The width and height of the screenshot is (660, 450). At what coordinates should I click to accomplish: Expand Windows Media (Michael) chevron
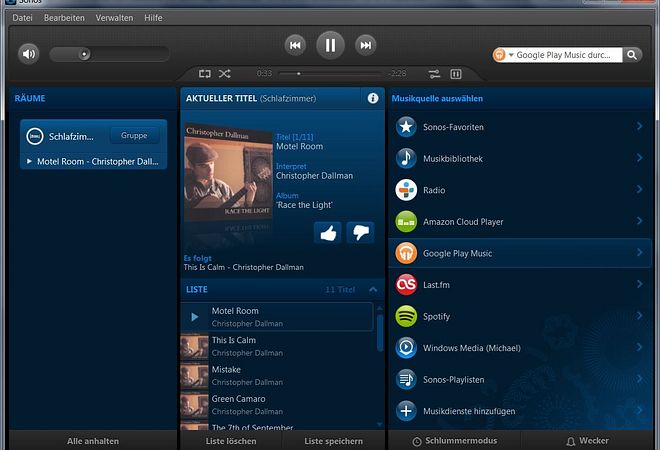[639, 347]
